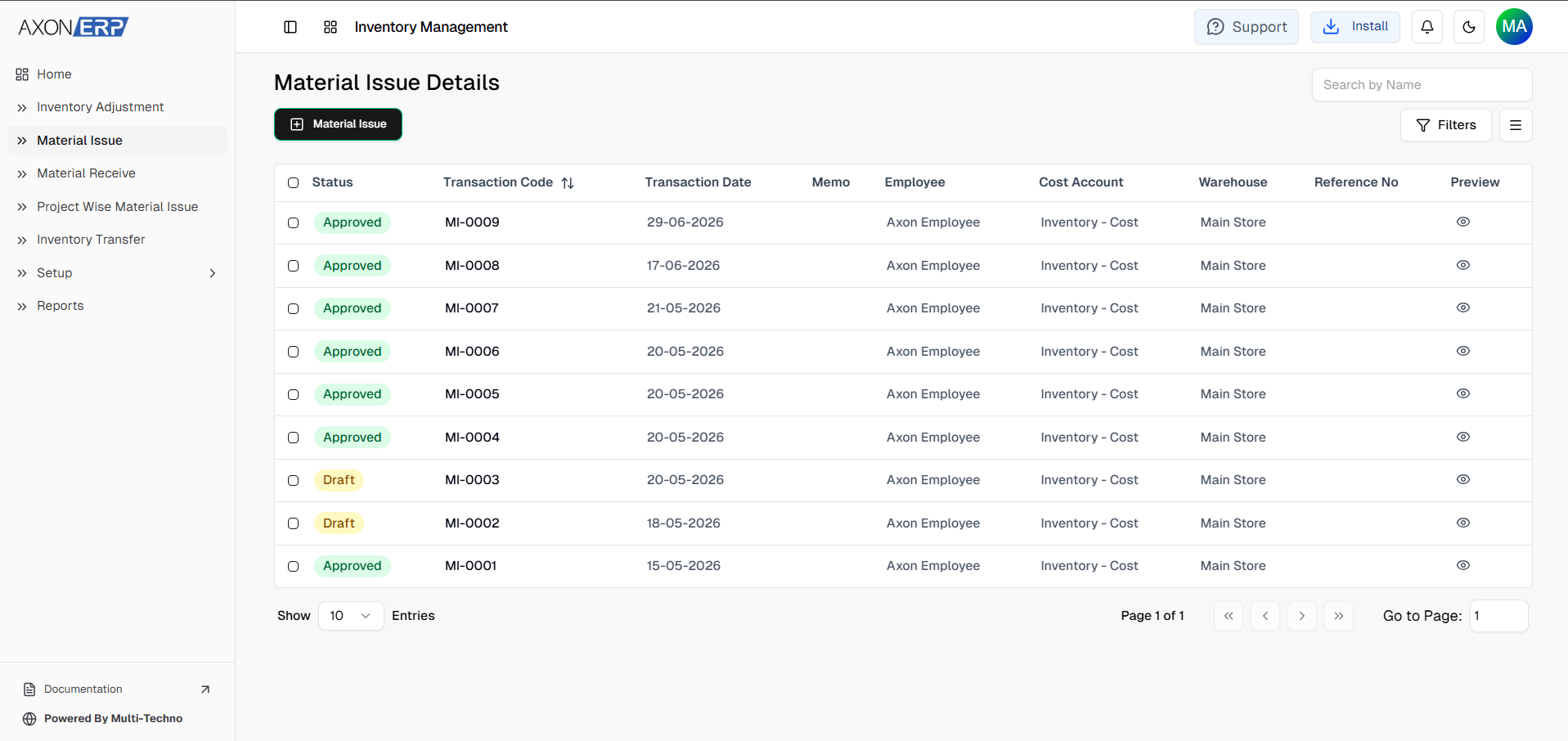1568x741 pixels.
Task: Click the globe icon beside Powered By
Action: (29, 719)
